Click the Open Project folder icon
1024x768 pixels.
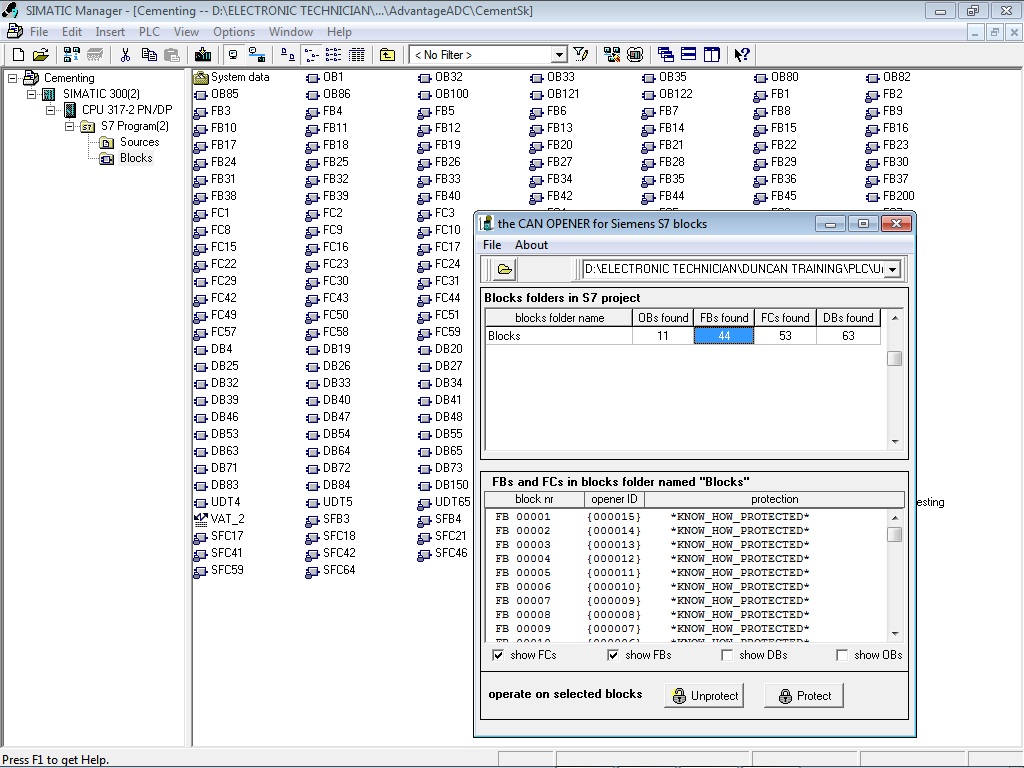(x=40, y=55)
